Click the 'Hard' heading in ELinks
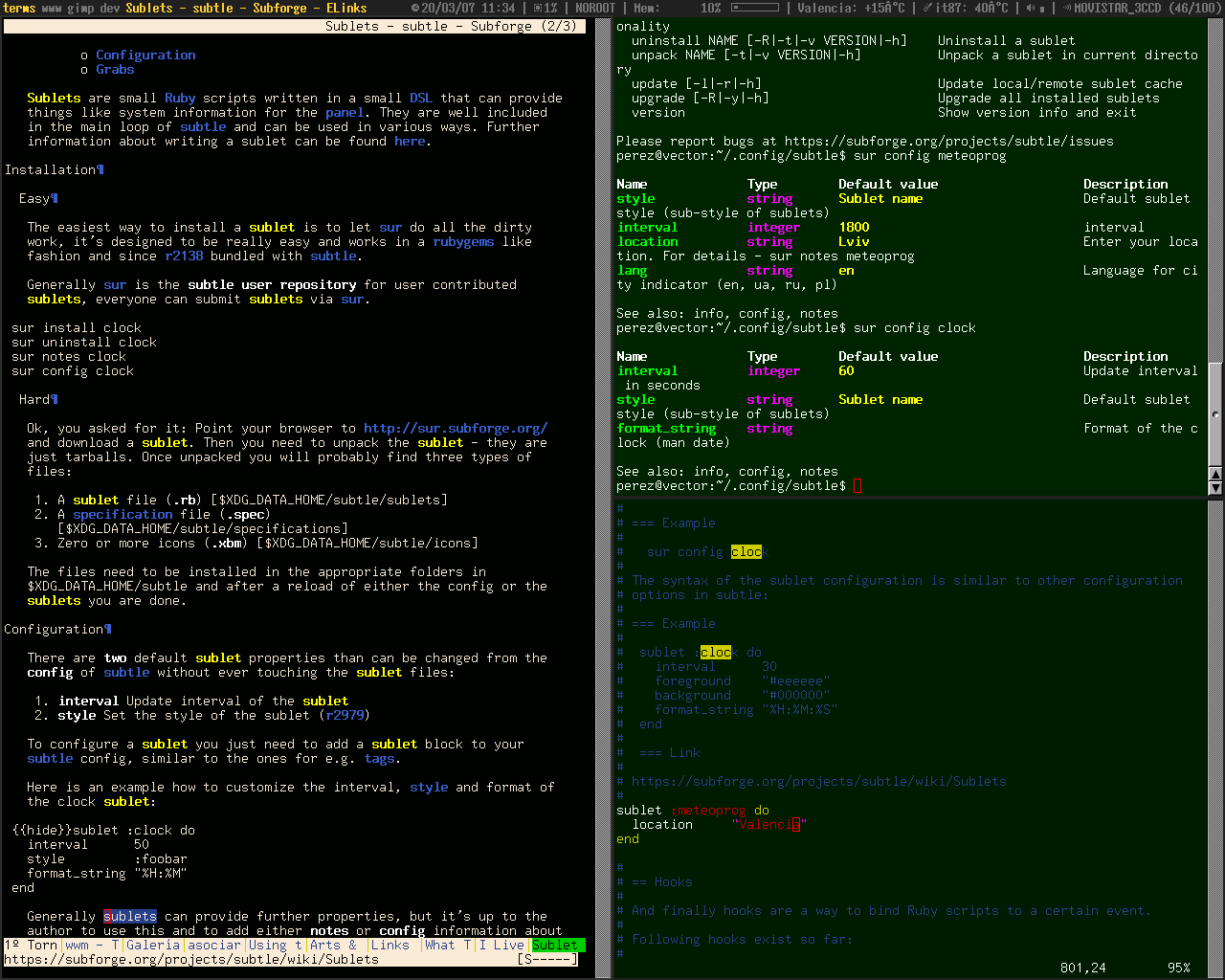 pos(38,399)
